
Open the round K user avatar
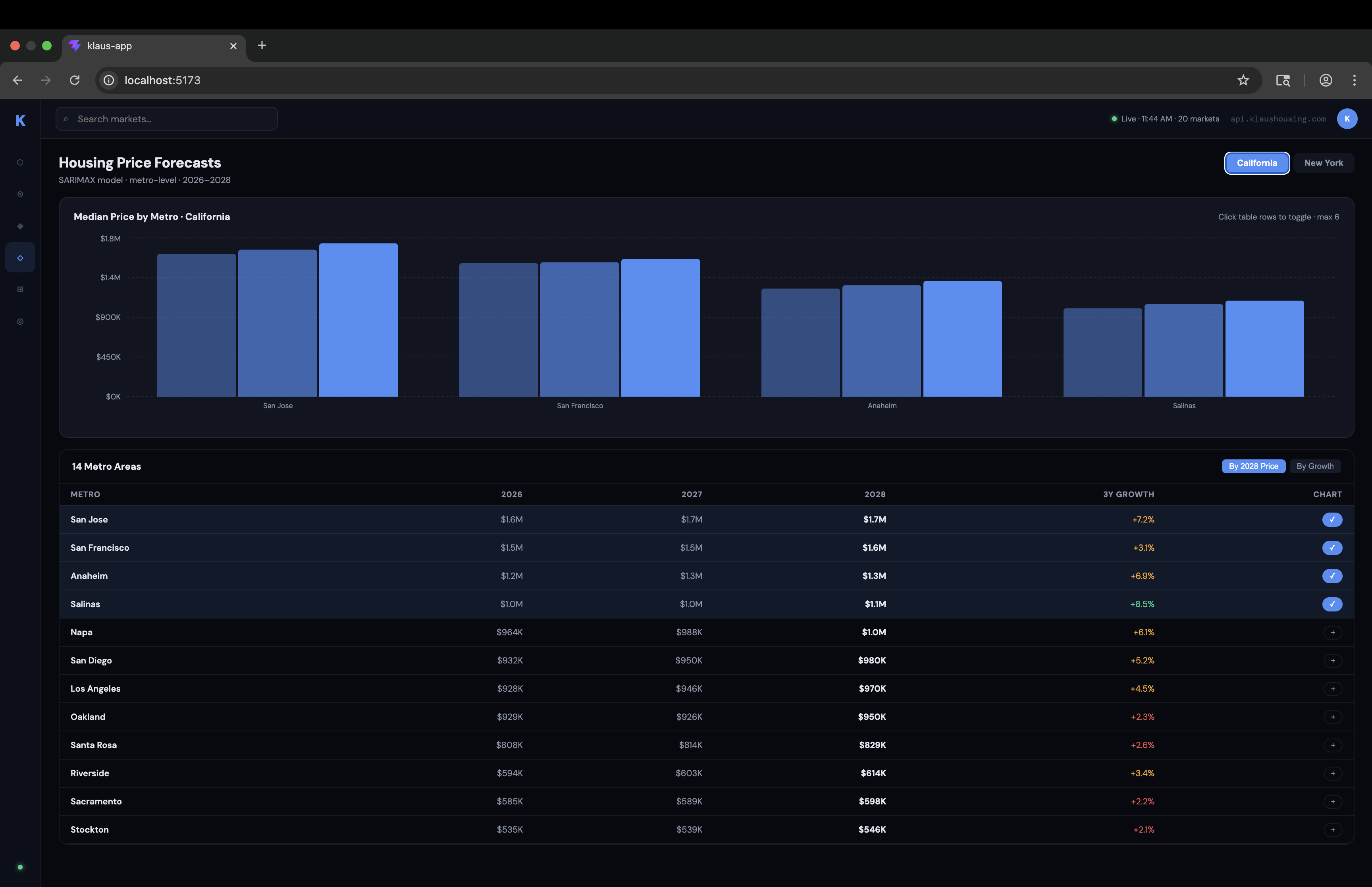1347,119
